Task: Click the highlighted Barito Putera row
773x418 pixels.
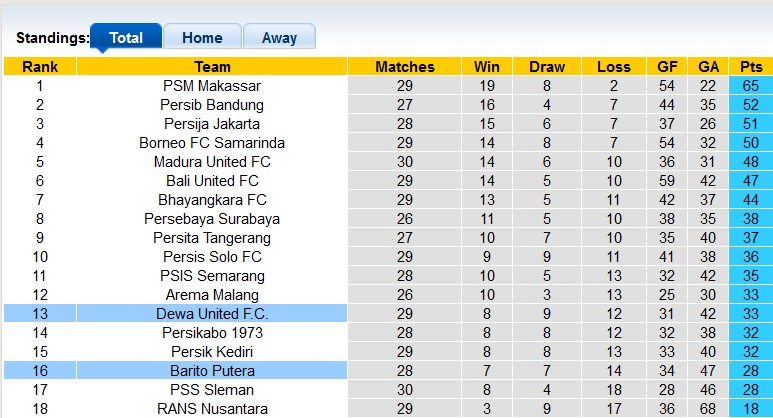Action: tap(212, 371)
